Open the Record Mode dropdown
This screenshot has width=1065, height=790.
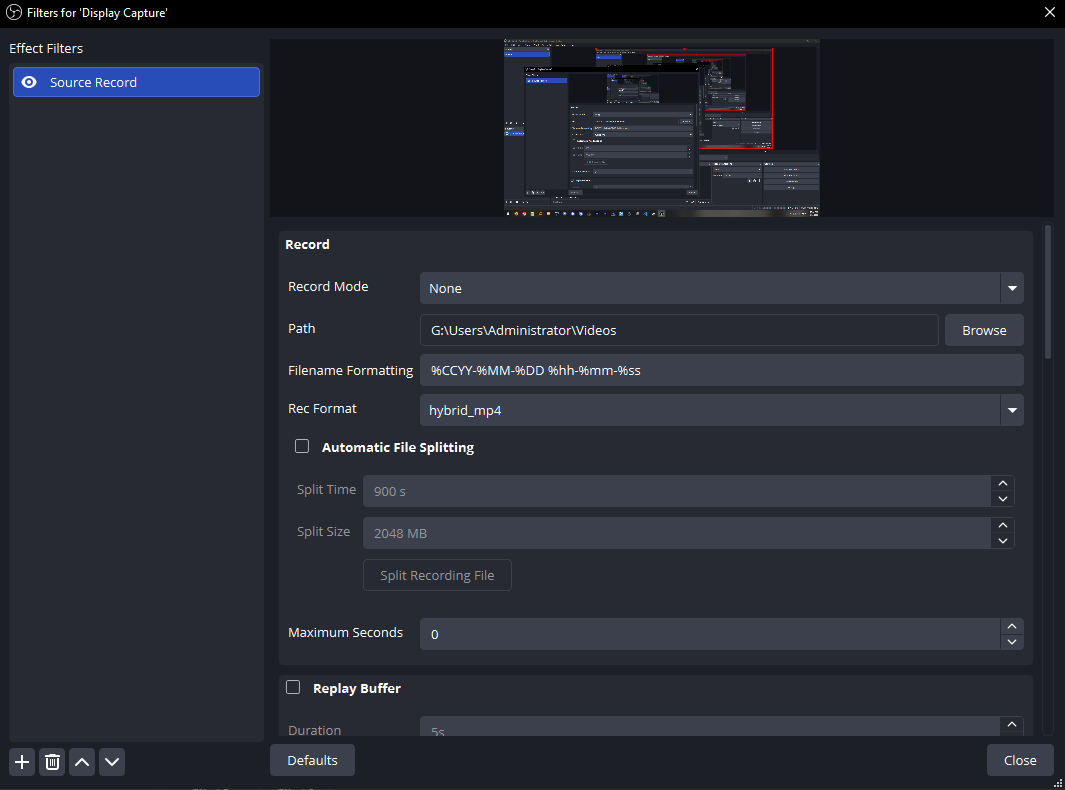[721, 288]
